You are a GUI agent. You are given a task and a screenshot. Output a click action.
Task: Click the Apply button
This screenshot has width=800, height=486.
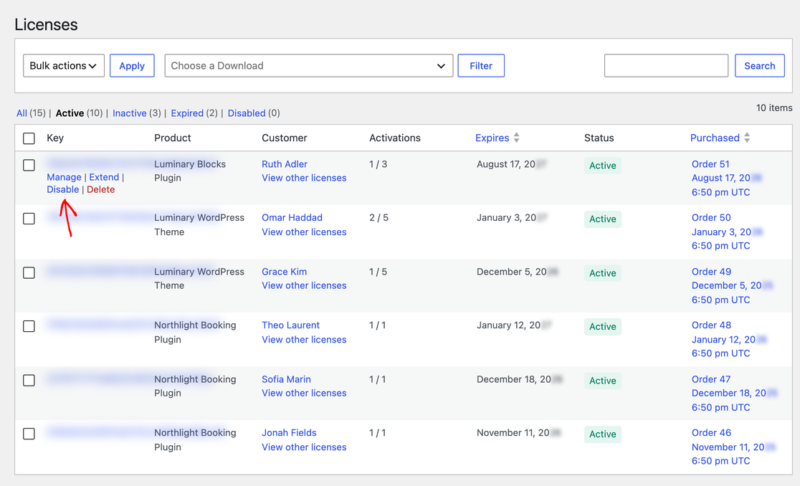(132, 66)
